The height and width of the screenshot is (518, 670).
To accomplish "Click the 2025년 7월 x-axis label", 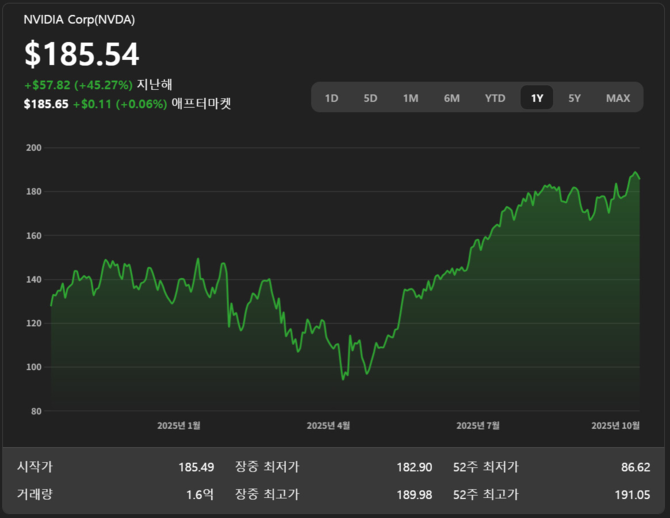I will 478,425.
